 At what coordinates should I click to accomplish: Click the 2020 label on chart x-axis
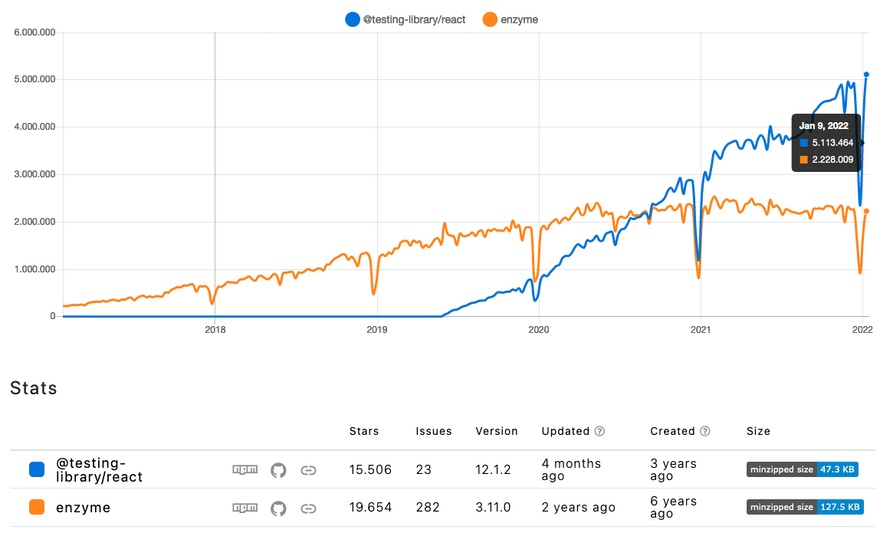click(538, 329)
